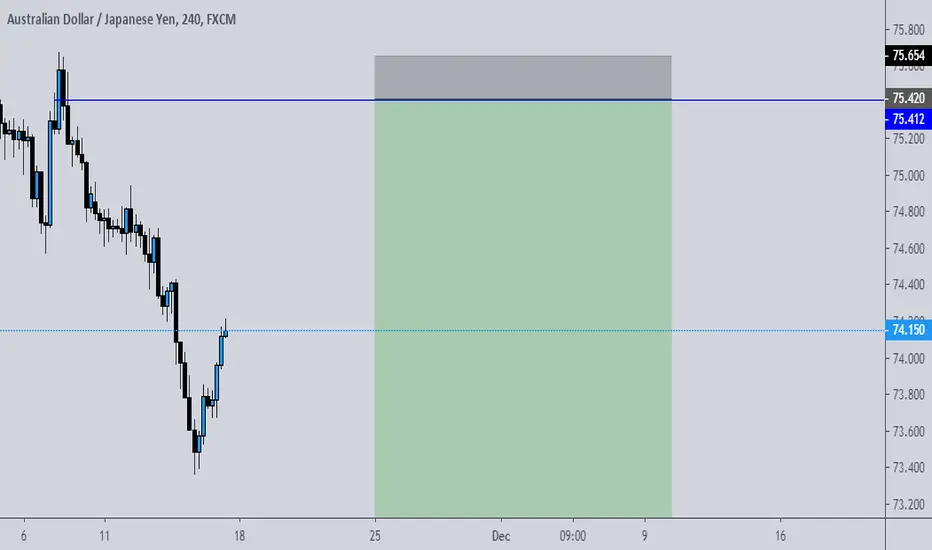The width and height of the screenshot is (932, 550).
Task: Click the 73.200 price scale tick
Action: 908,504
